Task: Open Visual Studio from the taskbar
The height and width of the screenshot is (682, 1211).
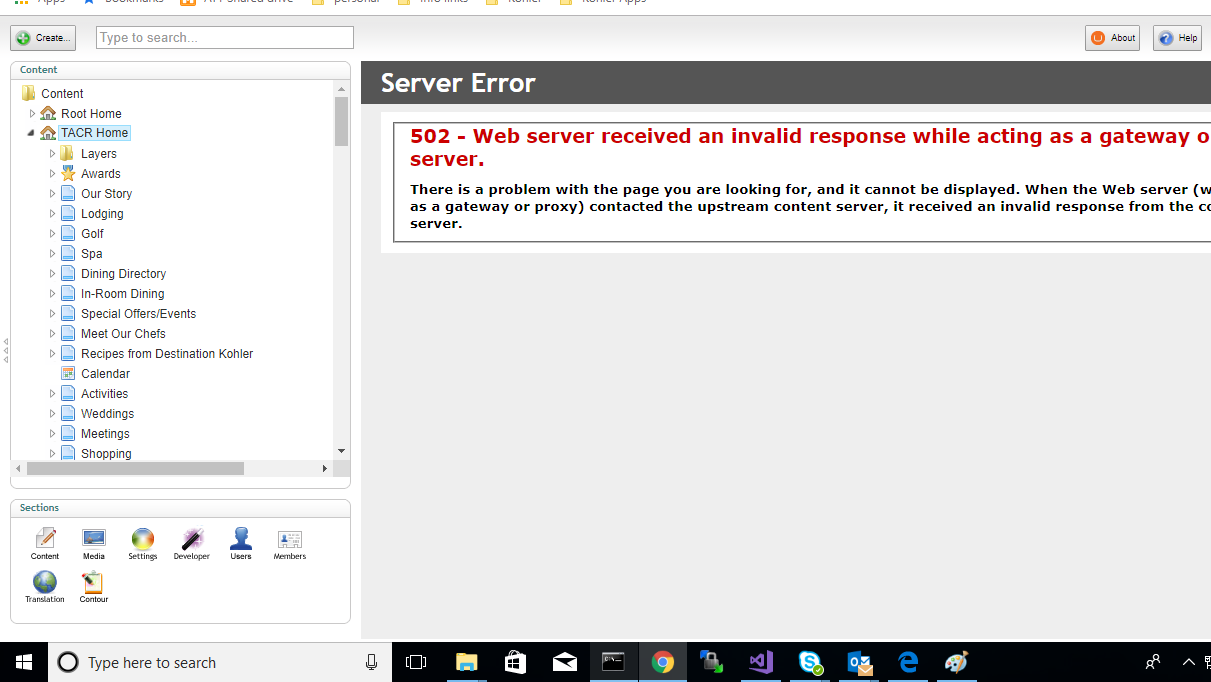Action: 761,662
